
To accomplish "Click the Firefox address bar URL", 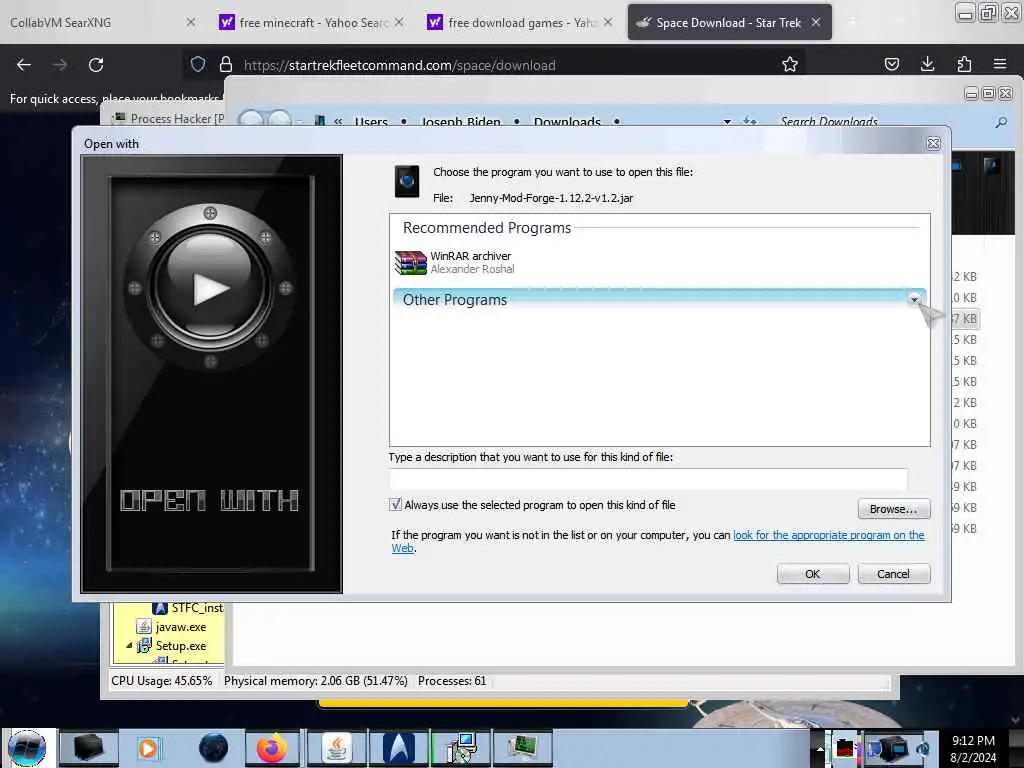I will pyautogui.click(x=399, y=65).
